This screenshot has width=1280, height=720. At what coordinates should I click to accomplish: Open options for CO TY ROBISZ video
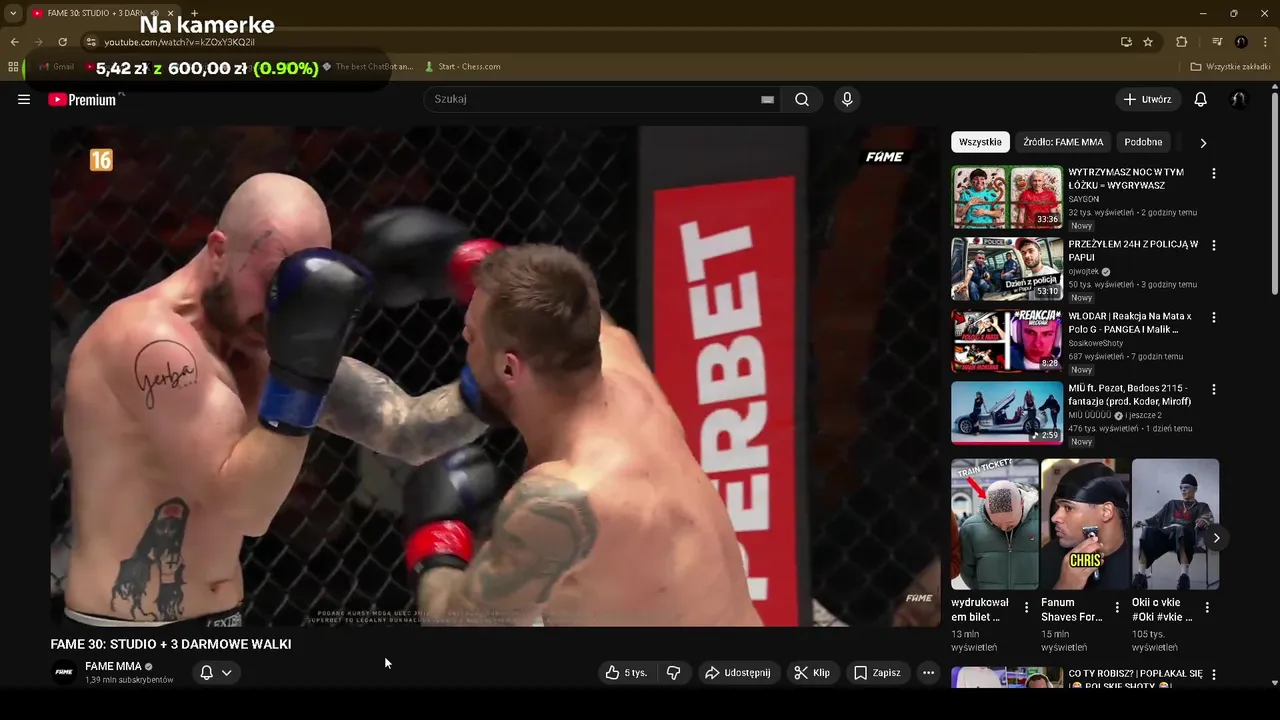pyautogui.click(x=1214, y=676)
